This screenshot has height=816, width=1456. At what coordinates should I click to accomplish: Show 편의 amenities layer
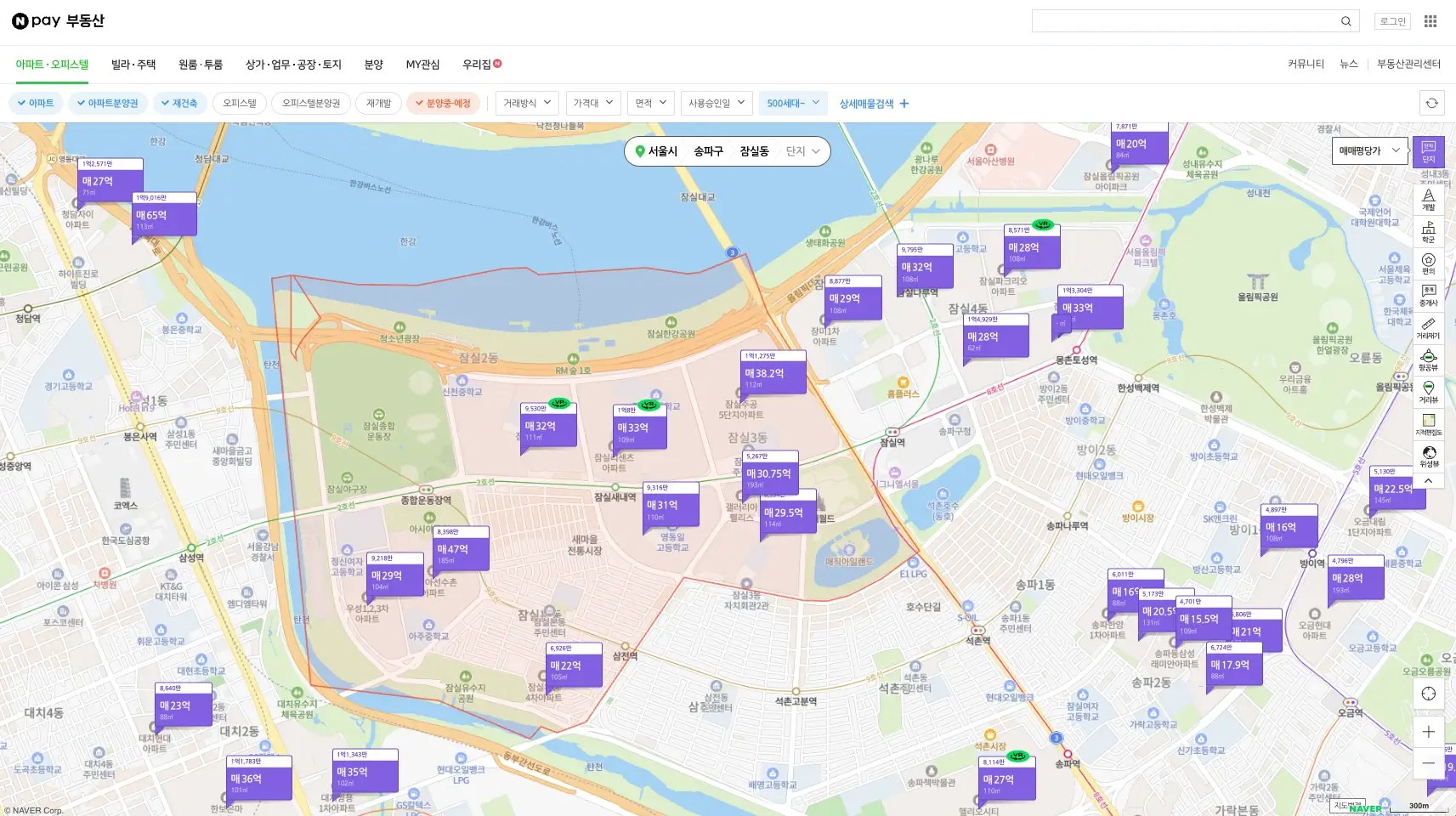[1429, 263]
